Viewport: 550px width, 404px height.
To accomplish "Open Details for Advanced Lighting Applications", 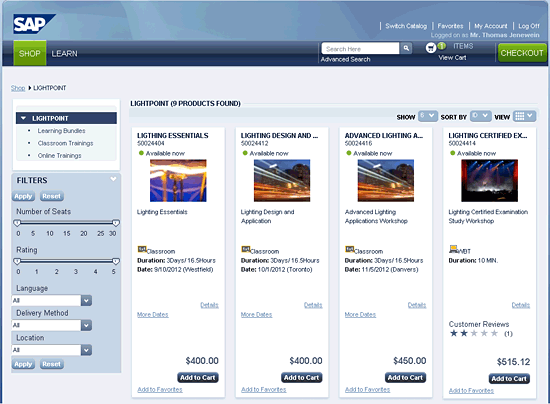I will tap(417, 305).
